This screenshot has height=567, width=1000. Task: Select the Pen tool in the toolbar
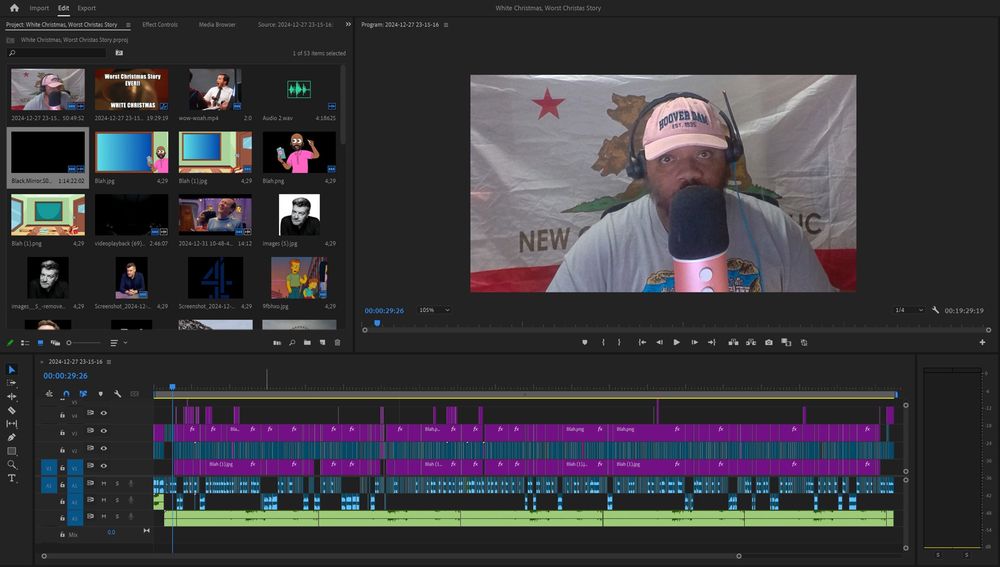coord(12,437)
